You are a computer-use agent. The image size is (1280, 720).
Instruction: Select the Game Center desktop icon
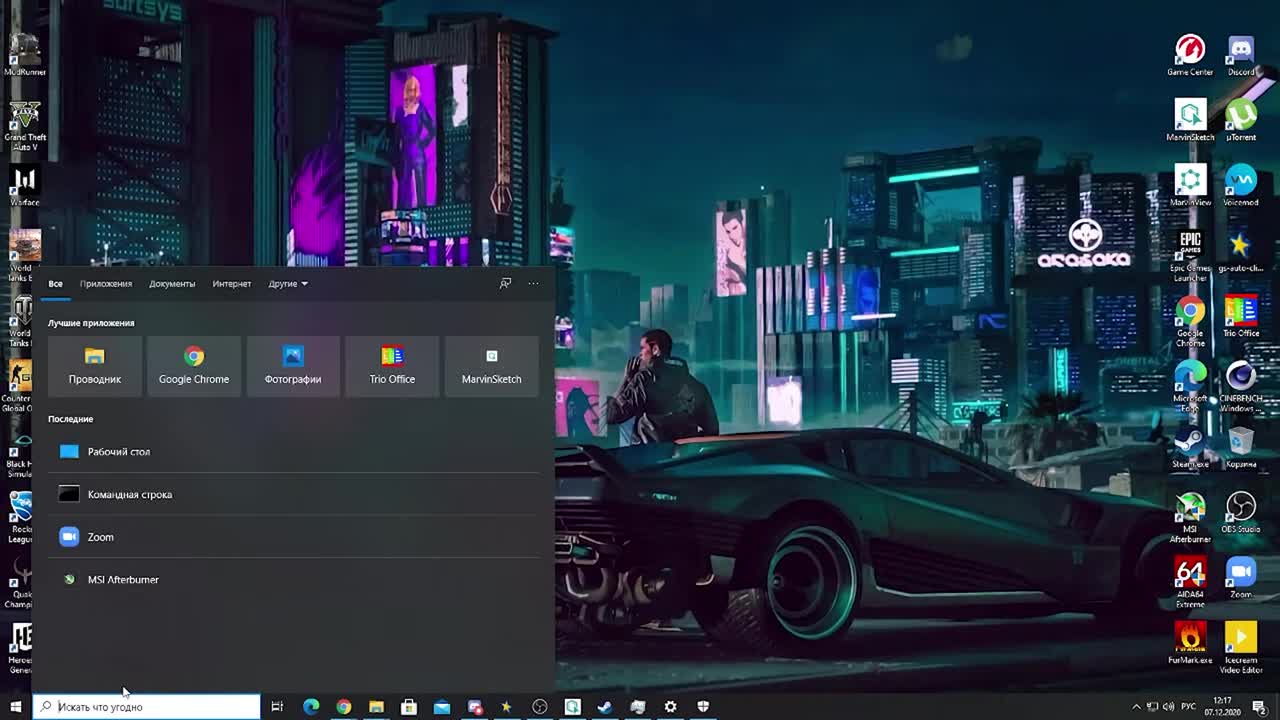coord(1190,55)
